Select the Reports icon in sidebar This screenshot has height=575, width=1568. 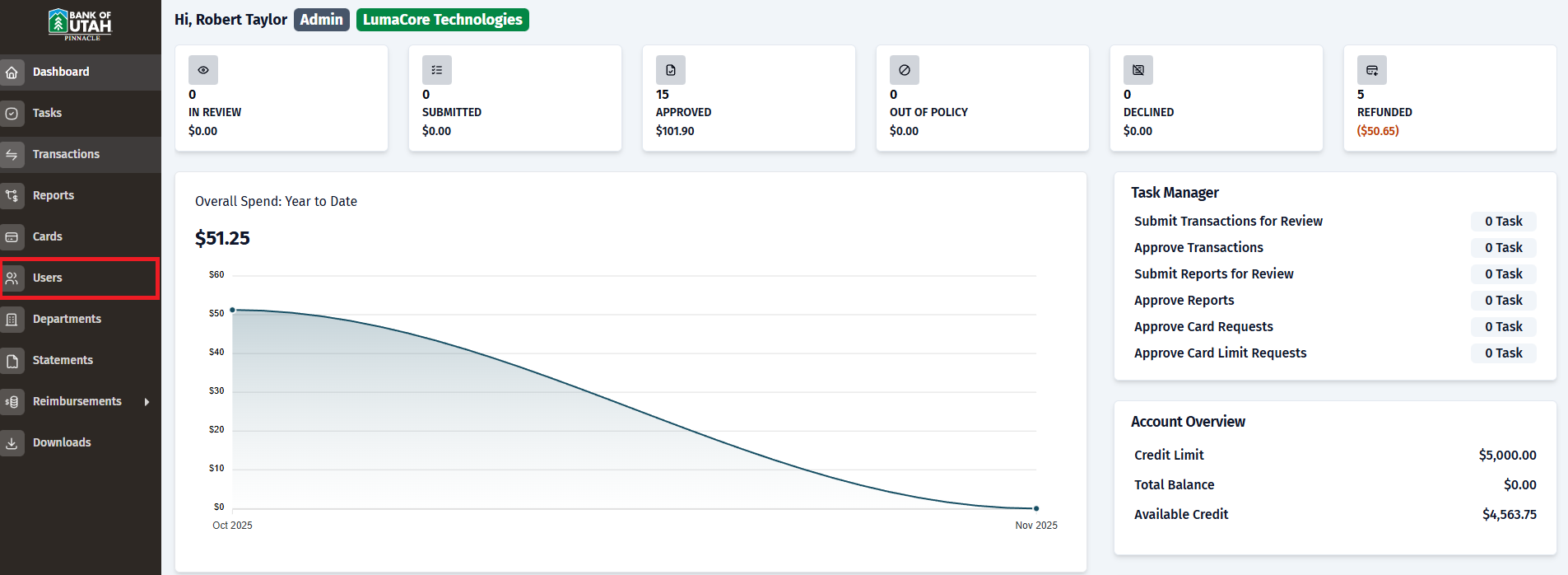tap(12, 196)
